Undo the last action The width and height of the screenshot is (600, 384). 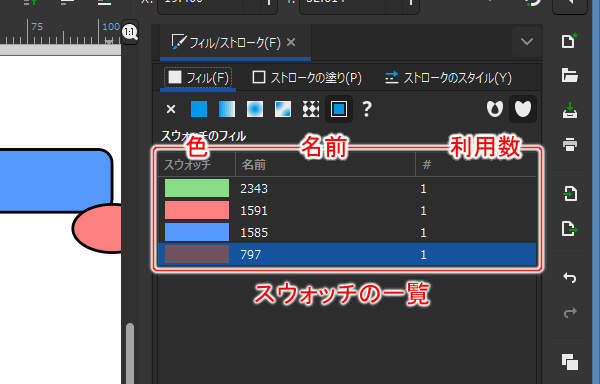[569, 278]
